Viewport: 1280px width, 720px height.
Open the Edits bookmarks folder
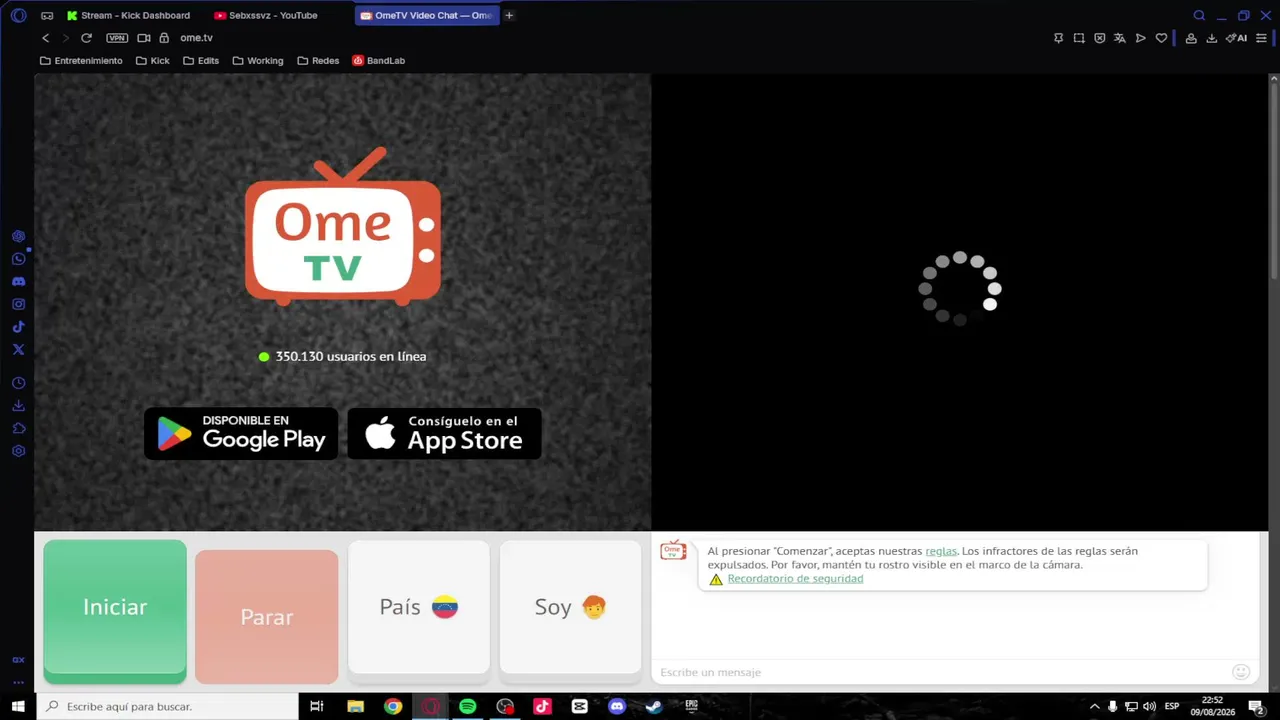point(201,61)
